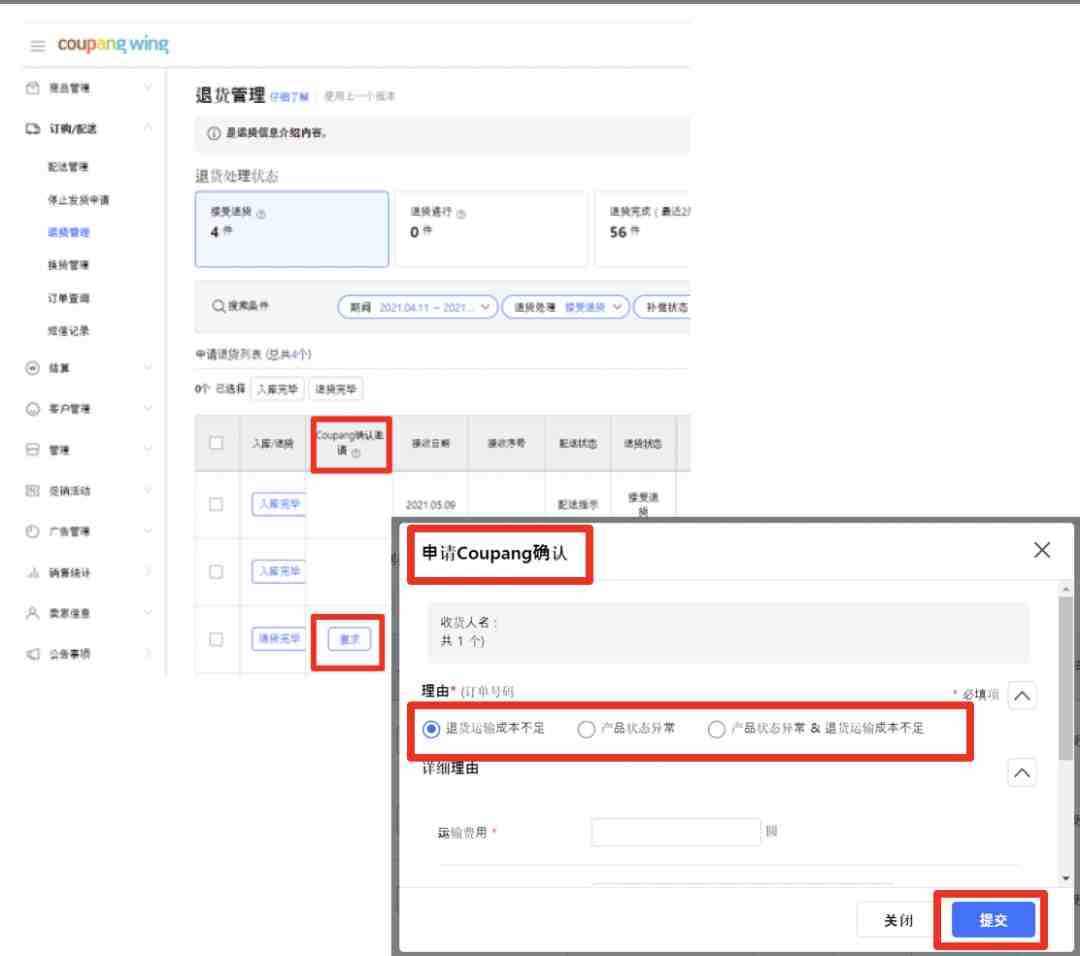Select the 退货运输成本不足 radio option

pos(431,729)
